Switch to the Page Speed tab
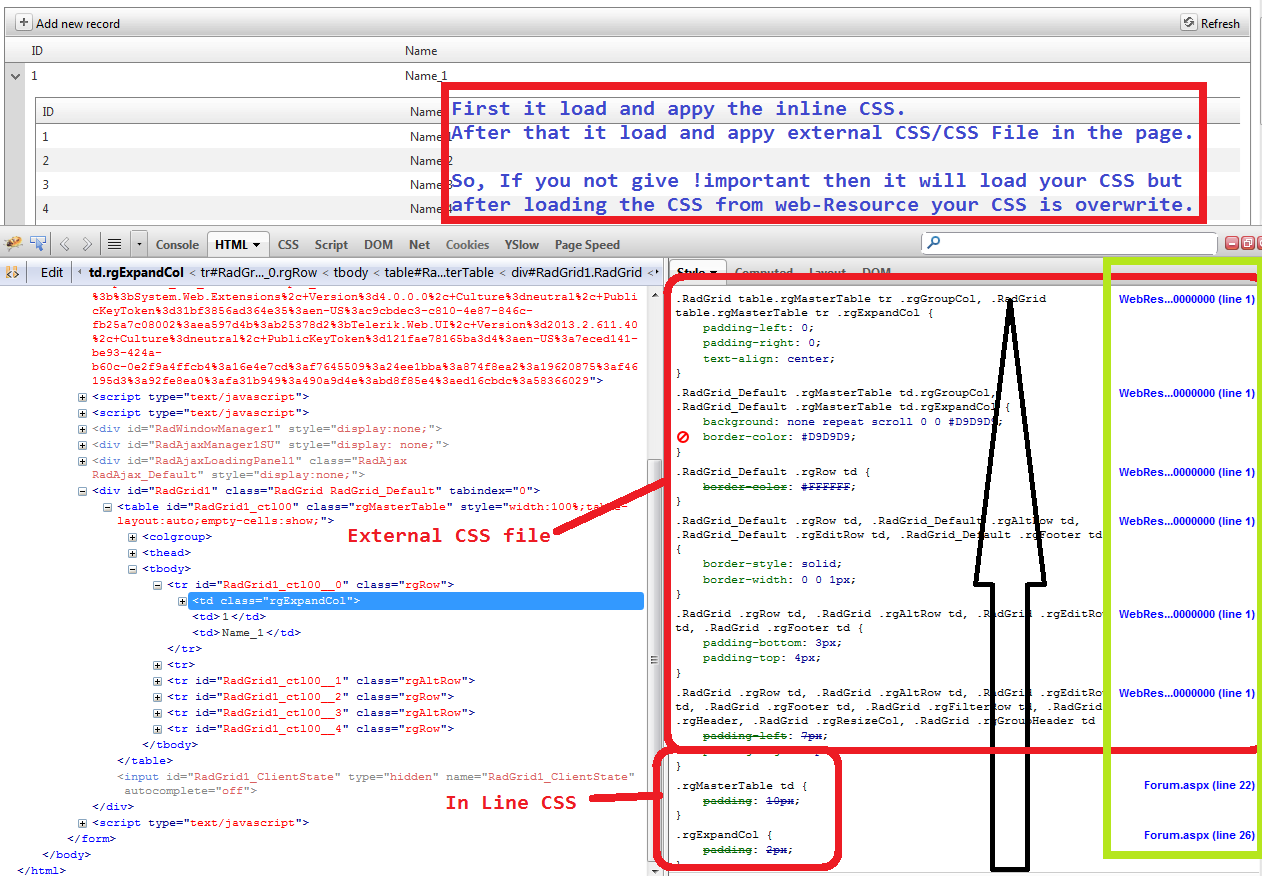The height and width of the screenshot is (876, 1262). pyautogui.click(x=587, y=244)
